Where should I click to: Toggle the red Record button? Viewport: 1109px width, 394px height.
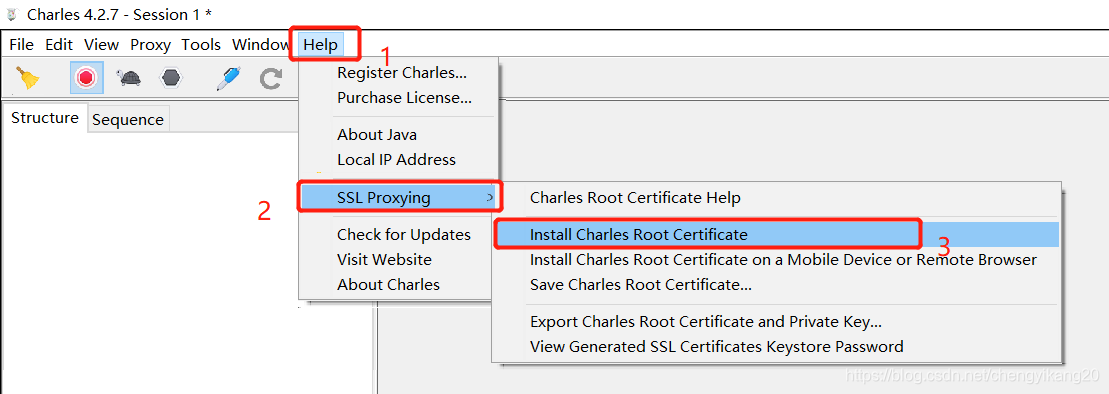pyautogui.click(x=87, y=78)
